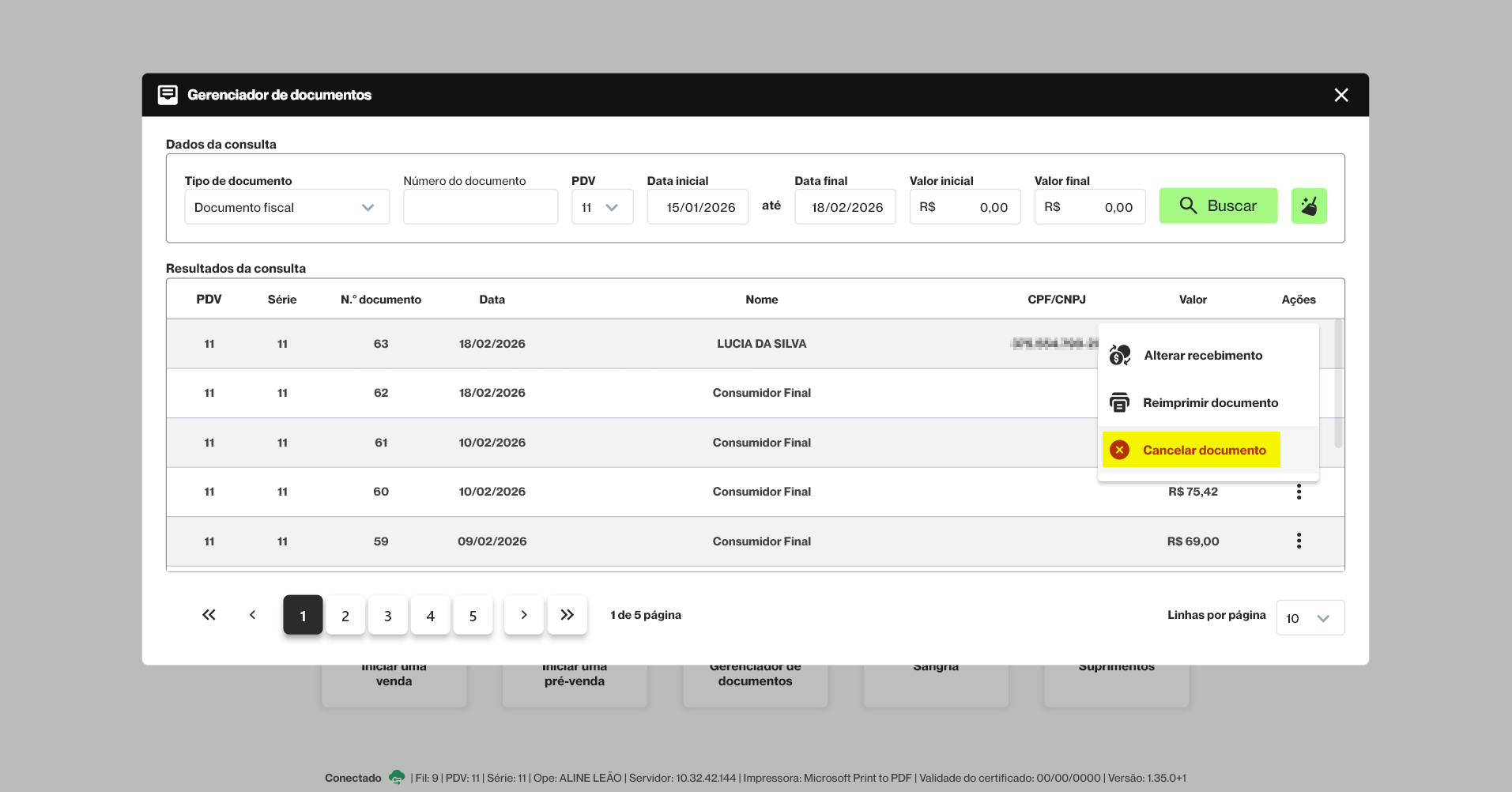
Task: Go to page 3 of results
Action: tap(387, 616)
